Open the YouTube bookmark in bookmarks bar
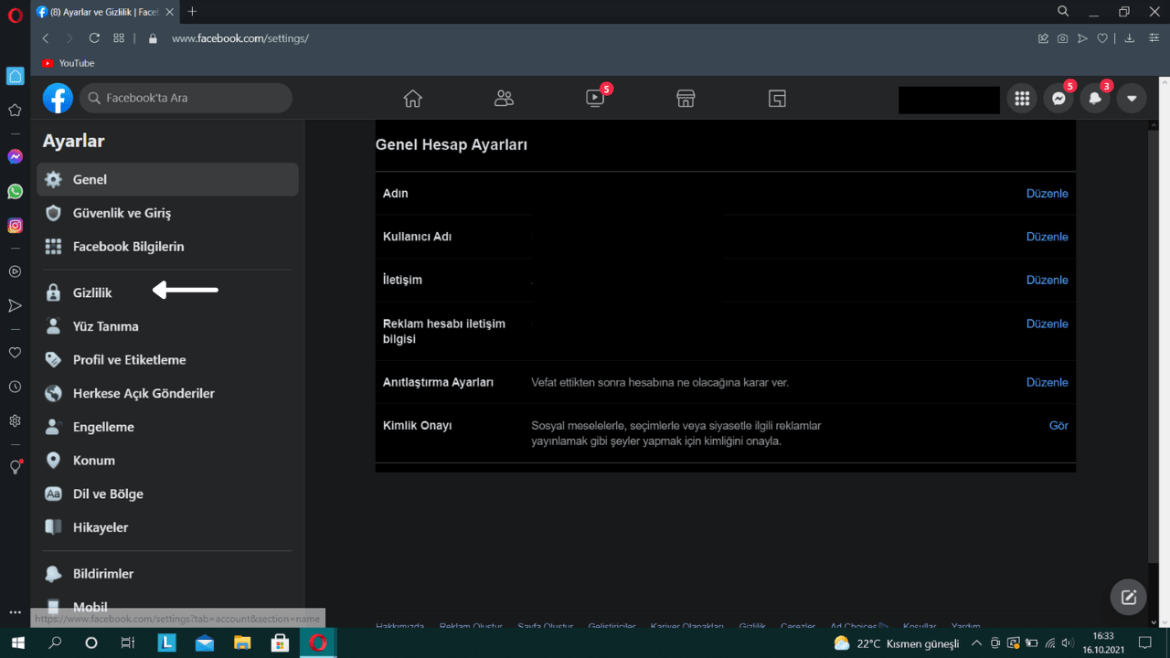 (x=68, y=63)
